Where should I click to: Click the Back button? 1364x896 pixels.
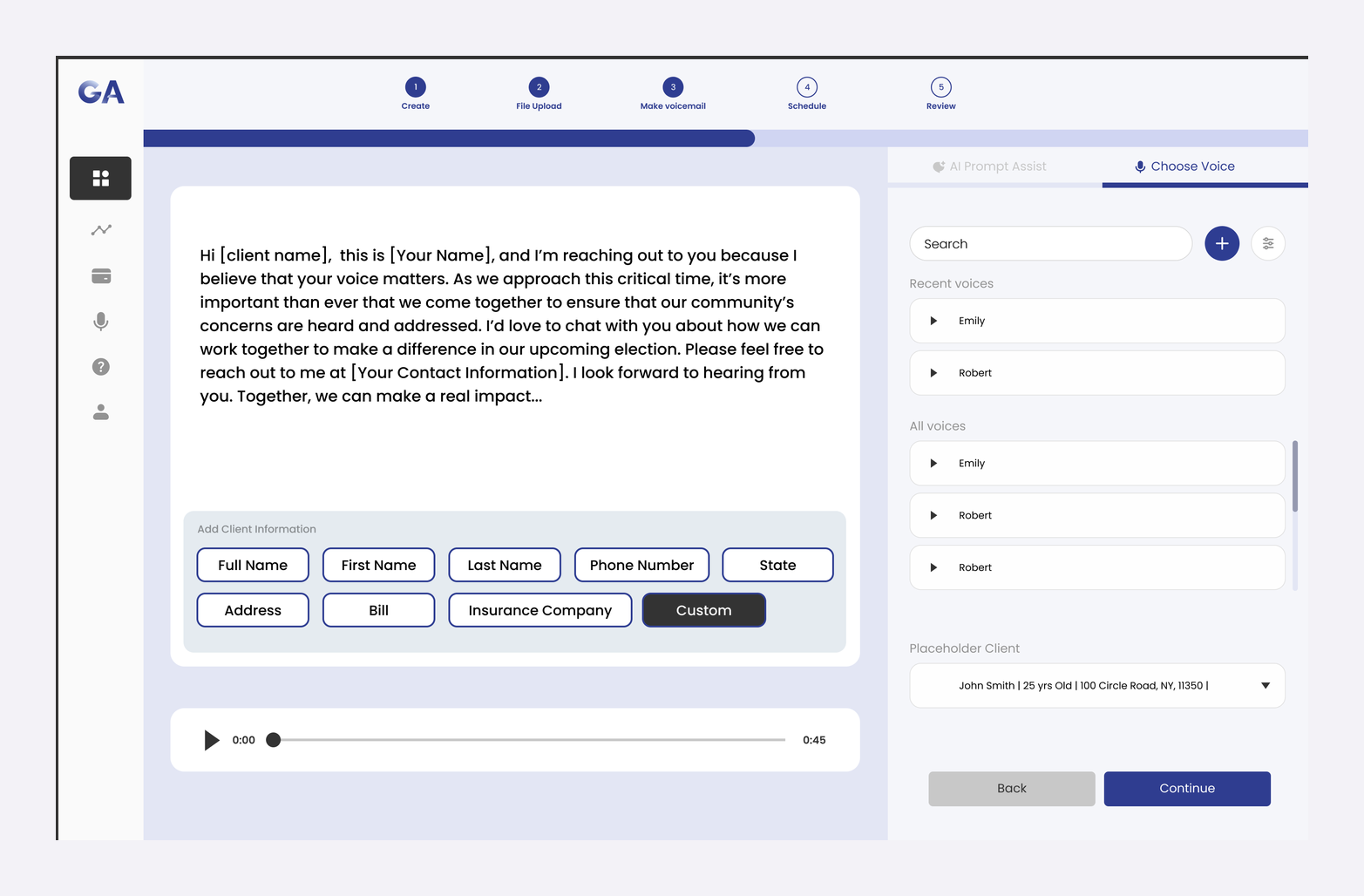tap(1012, 789)
